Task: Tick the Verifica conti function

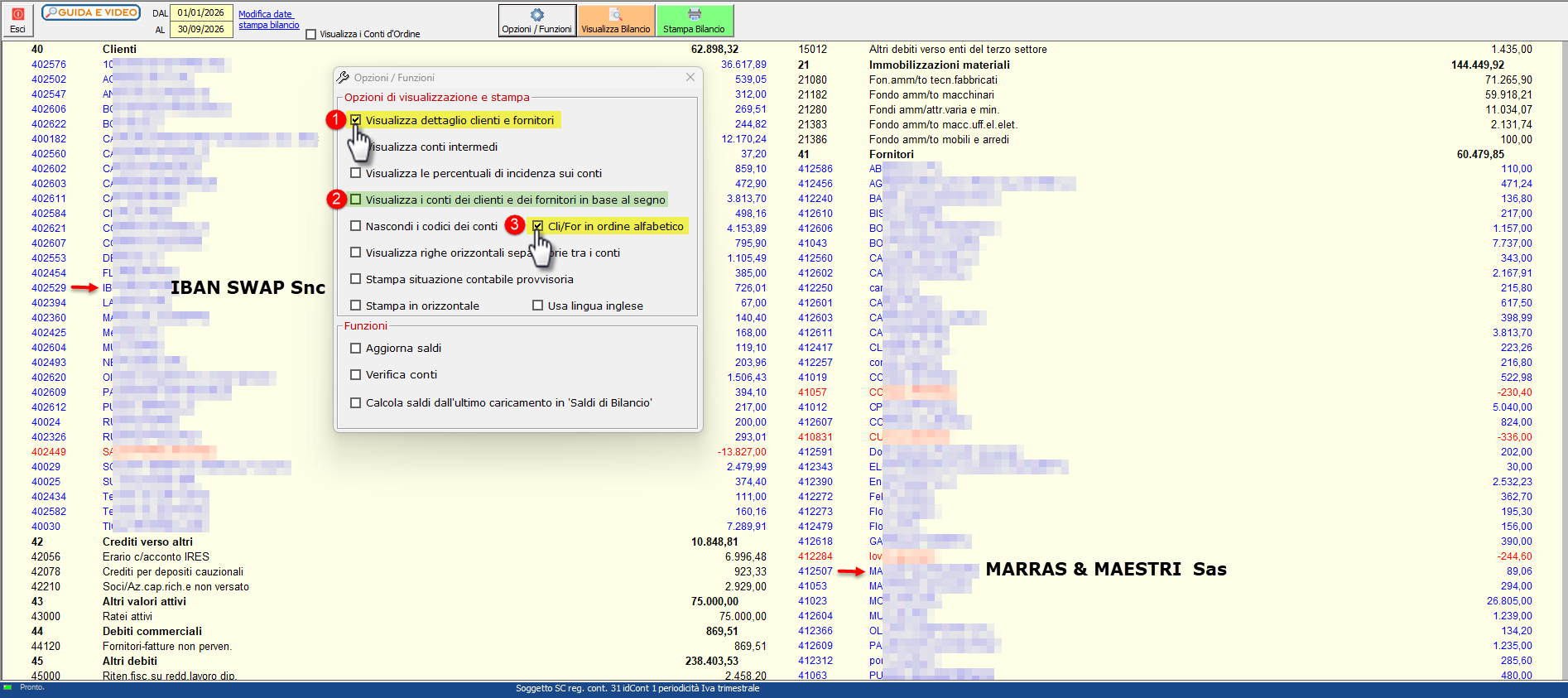Action: 356,375
